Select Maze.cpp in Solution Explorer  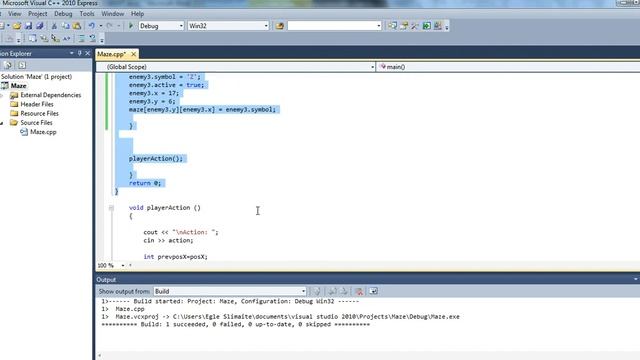tap(43, 132)
